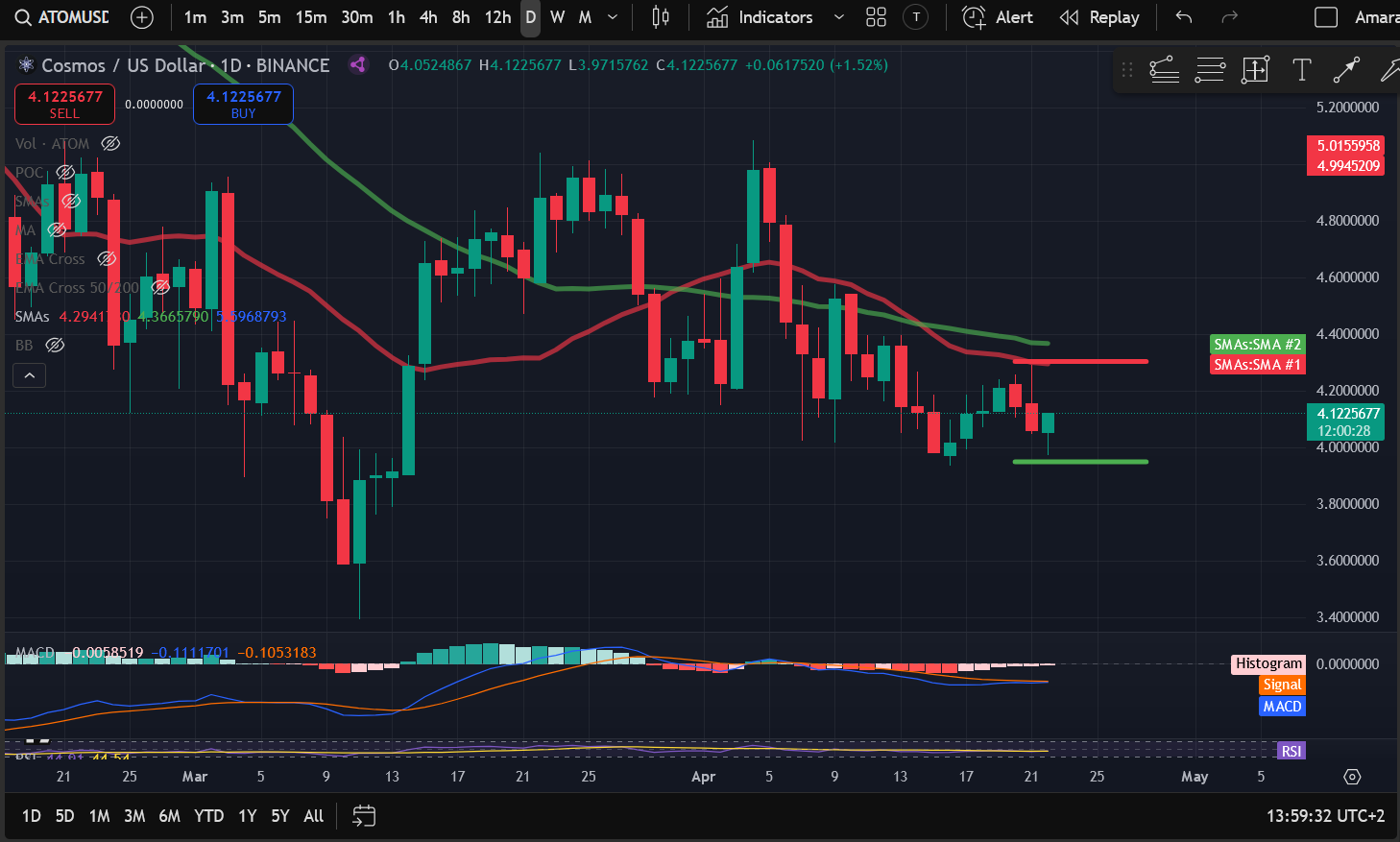Toggle the EMA Cross indicator eye

tap(107, 259)
